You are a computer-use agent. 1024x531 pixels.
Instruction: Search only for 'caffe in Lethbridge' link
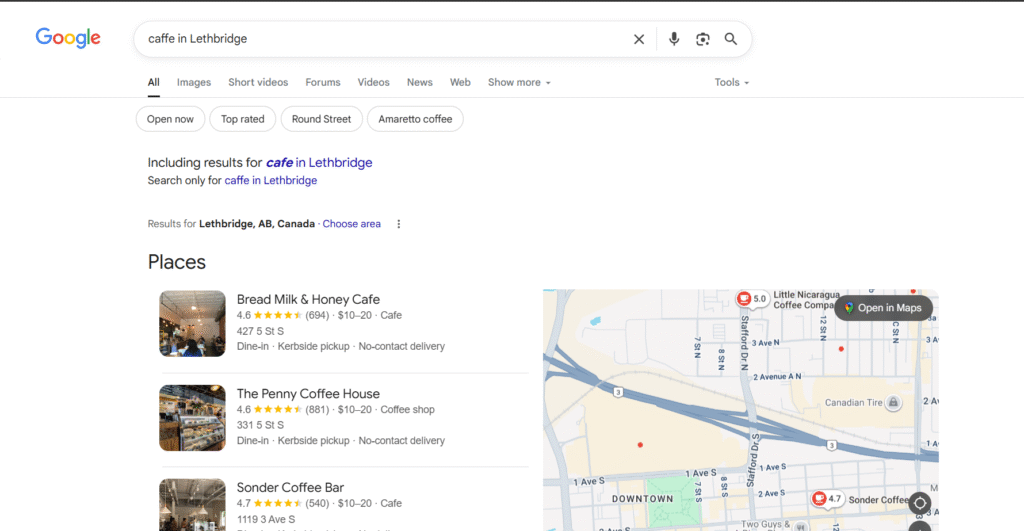coord(270,180)
